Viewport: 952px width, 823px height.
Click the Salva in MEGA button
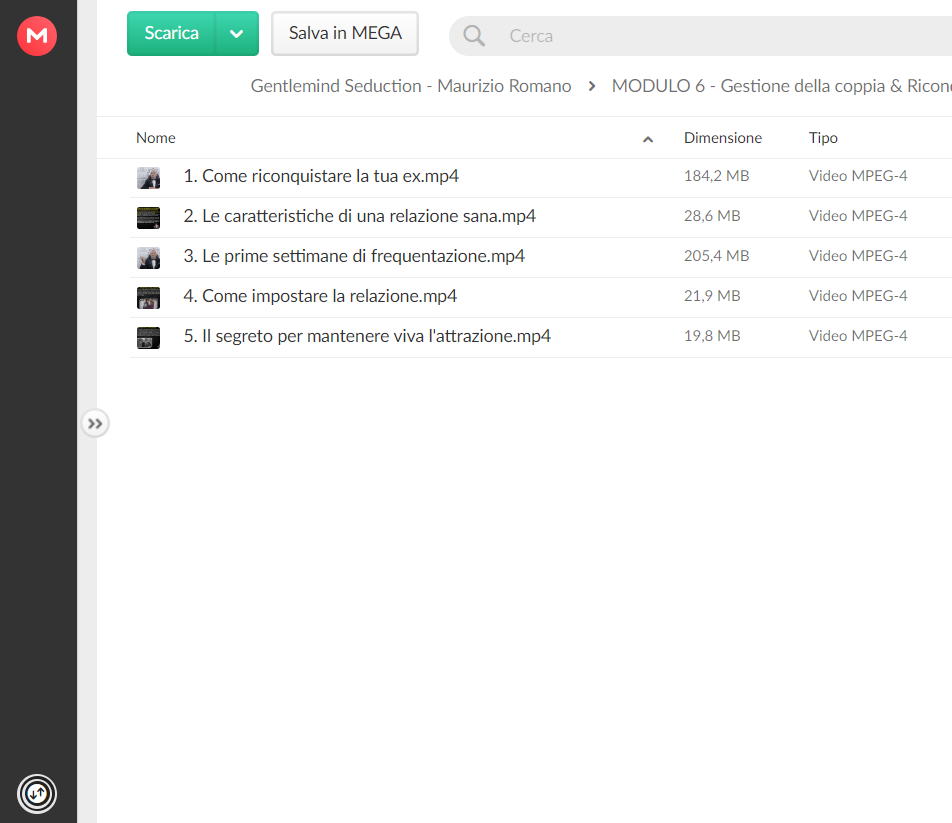coord(345,33)
